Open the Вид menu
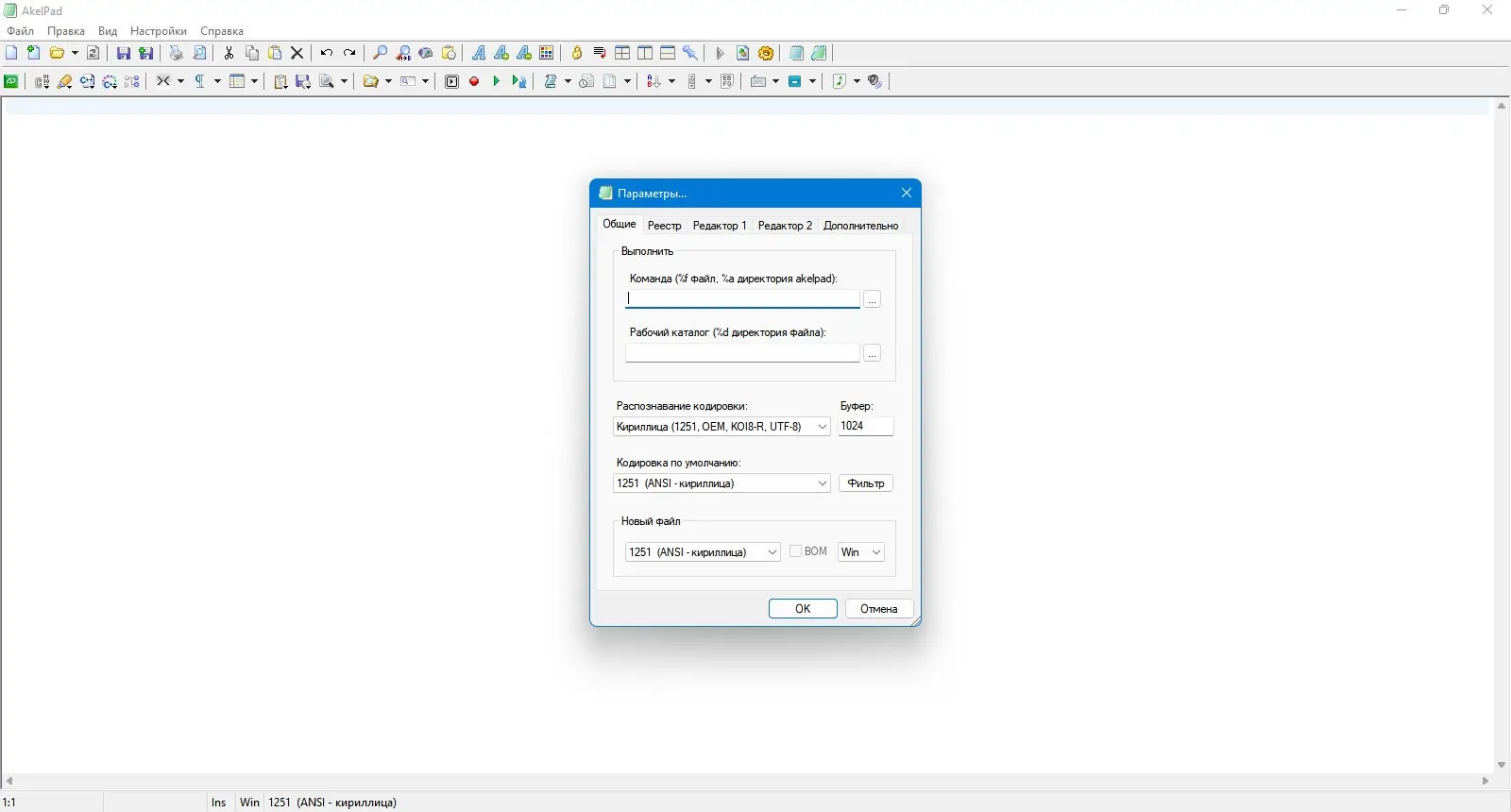The width and height of the screenshot is (1511, 812). point(108,31)
